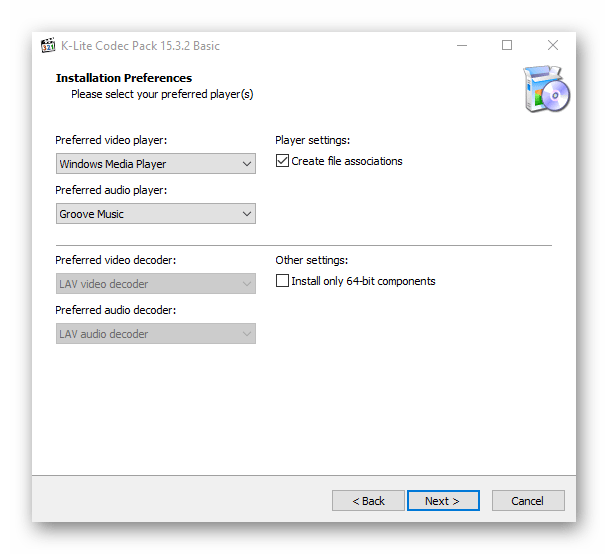Open the Preferred video player dropdown
The height and width of the screenshot is (554, 608).
155,164
